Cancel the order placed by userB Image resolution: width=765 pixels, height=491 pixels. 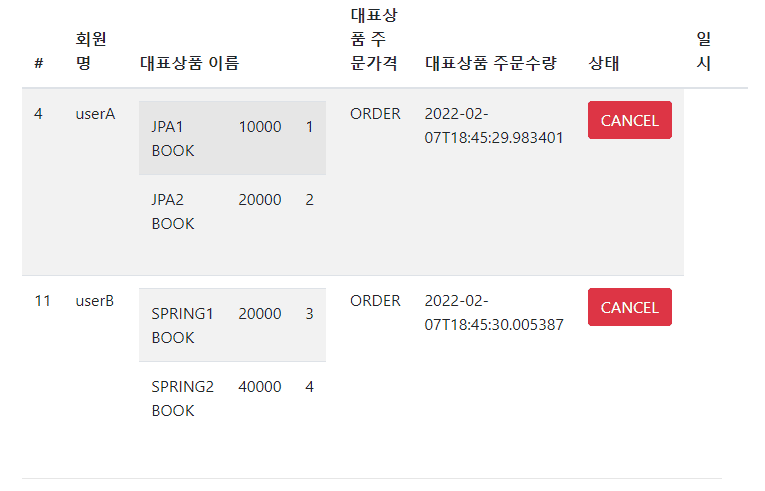(629, 307)
